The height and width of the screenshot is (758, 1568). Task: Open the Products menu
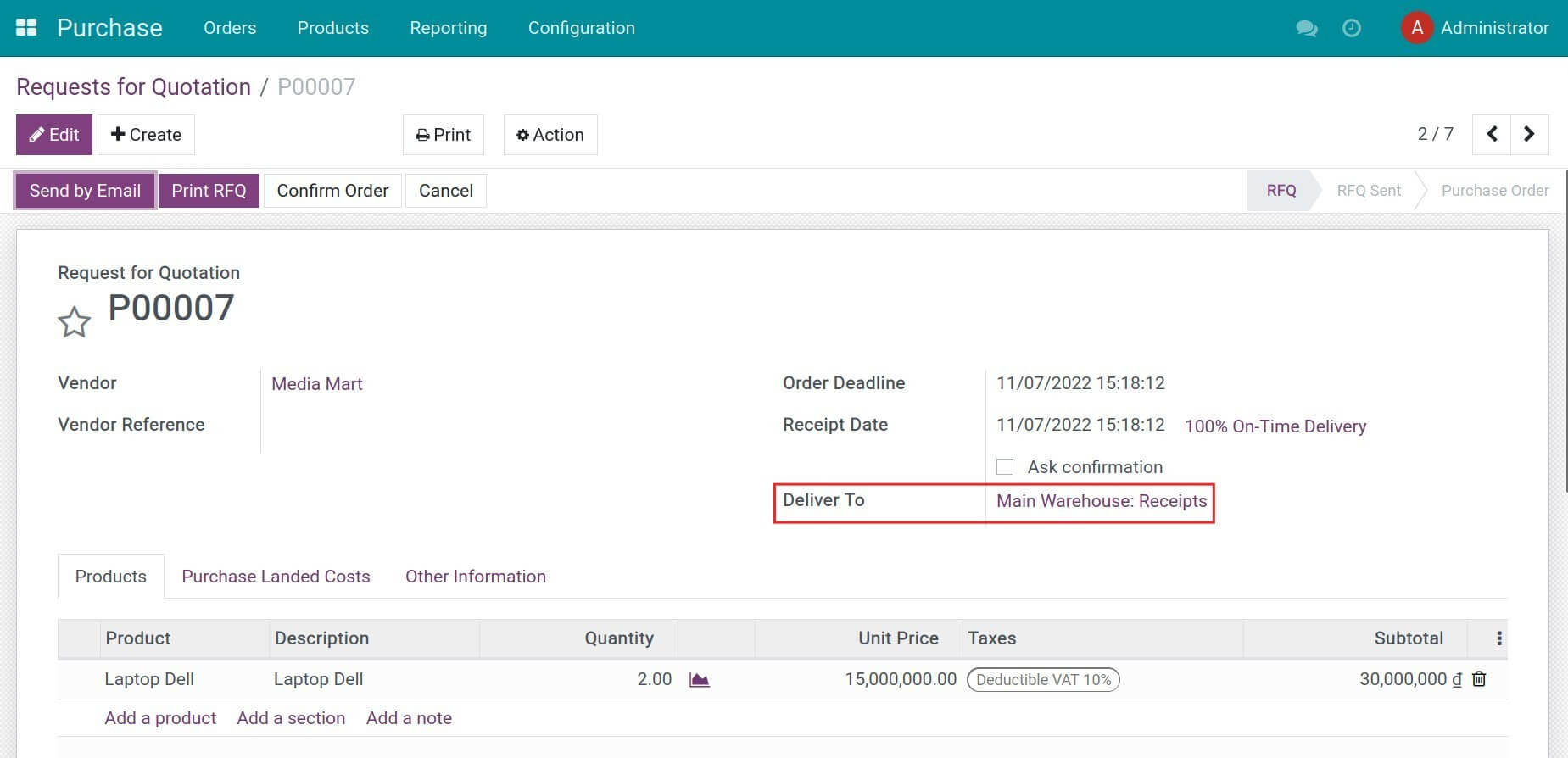click(332, 28)
